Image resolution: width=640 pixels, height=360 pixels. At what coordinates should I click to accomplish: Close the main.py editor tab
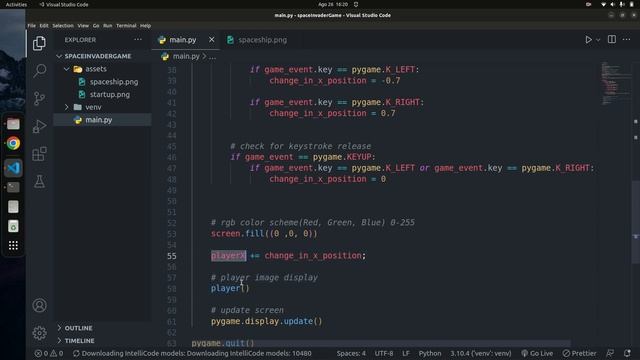coord(211,40)
